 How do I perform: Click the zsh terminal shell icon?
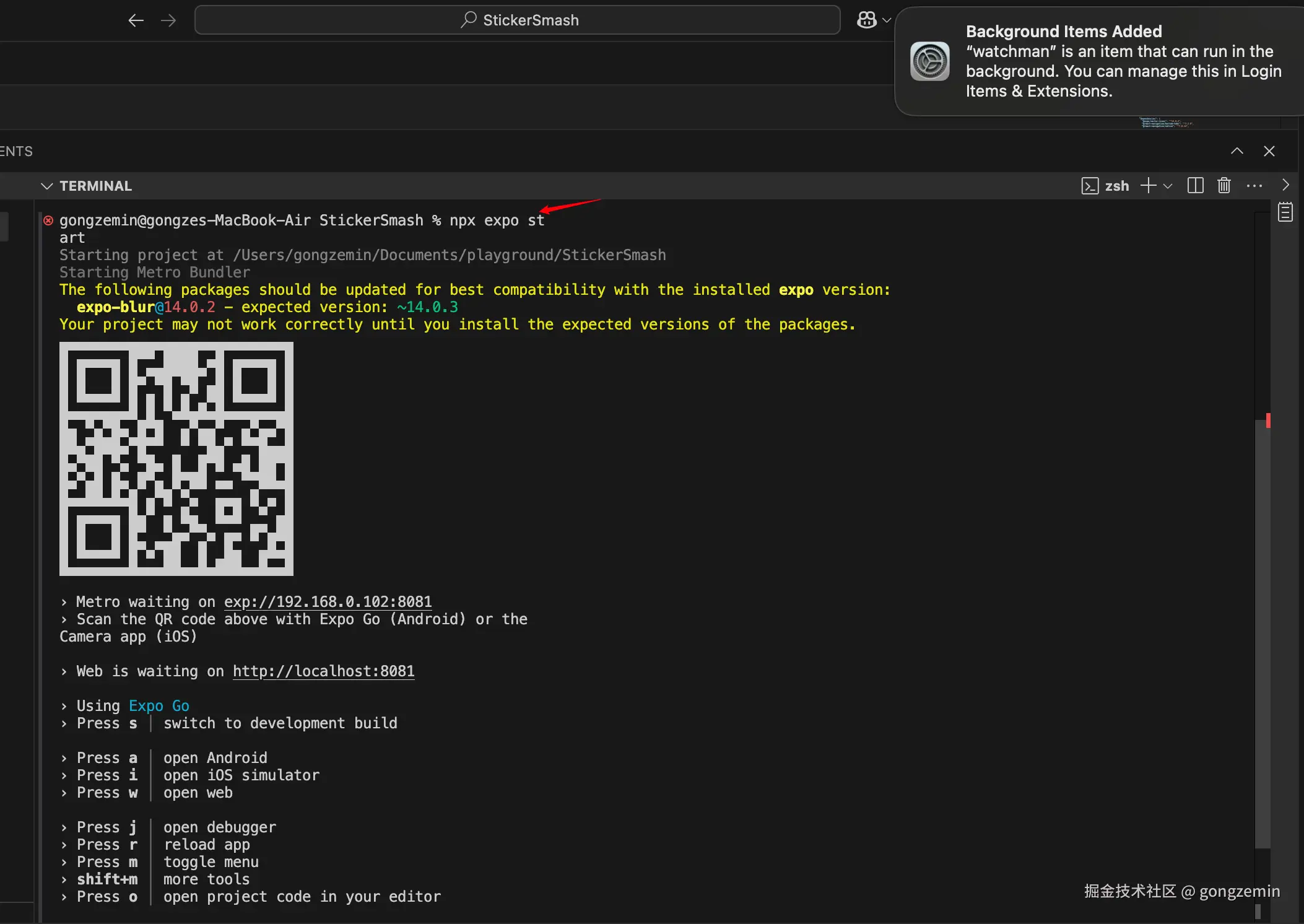point(1090,186)
